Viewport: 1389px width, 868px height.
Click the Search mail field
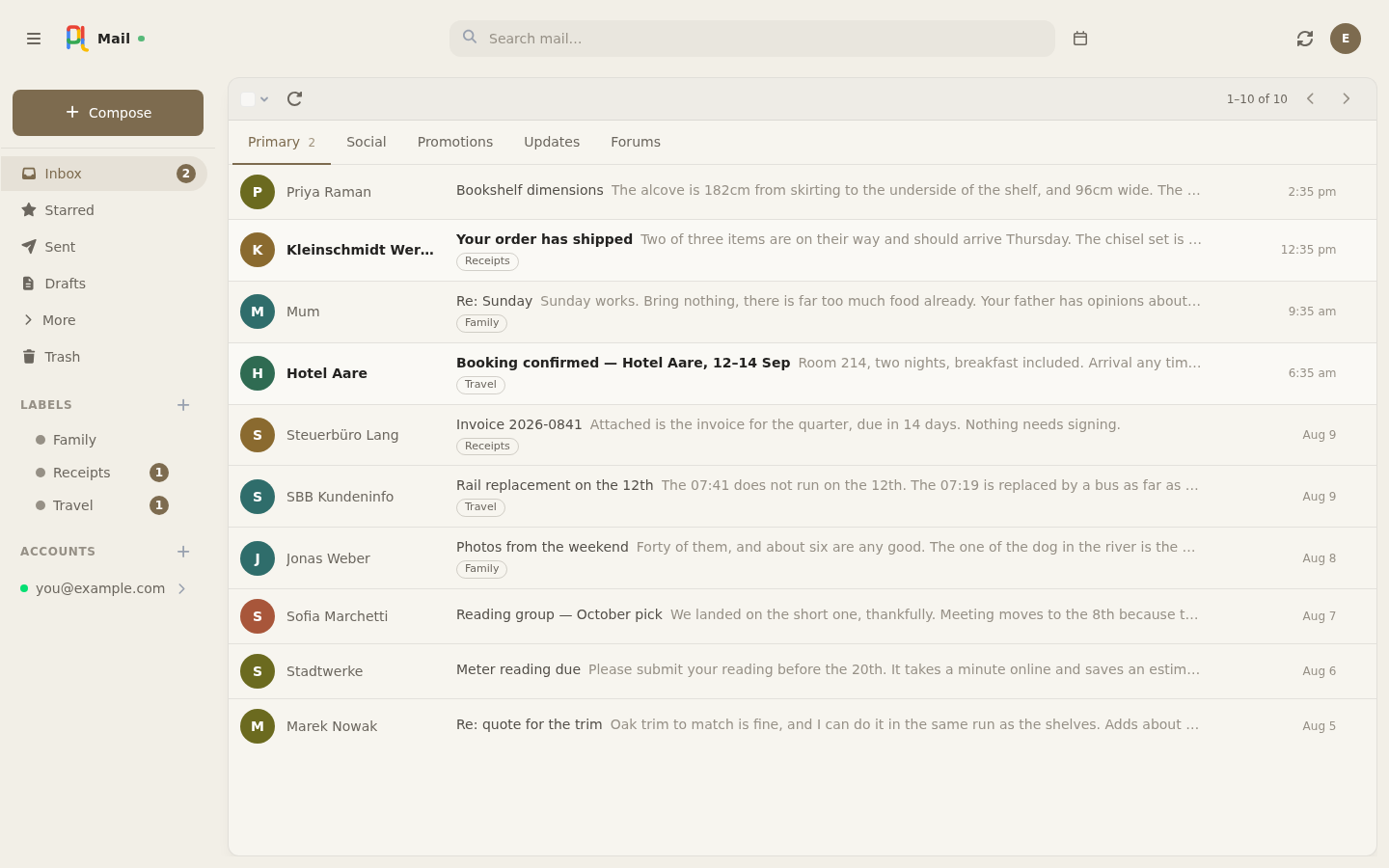752,39
